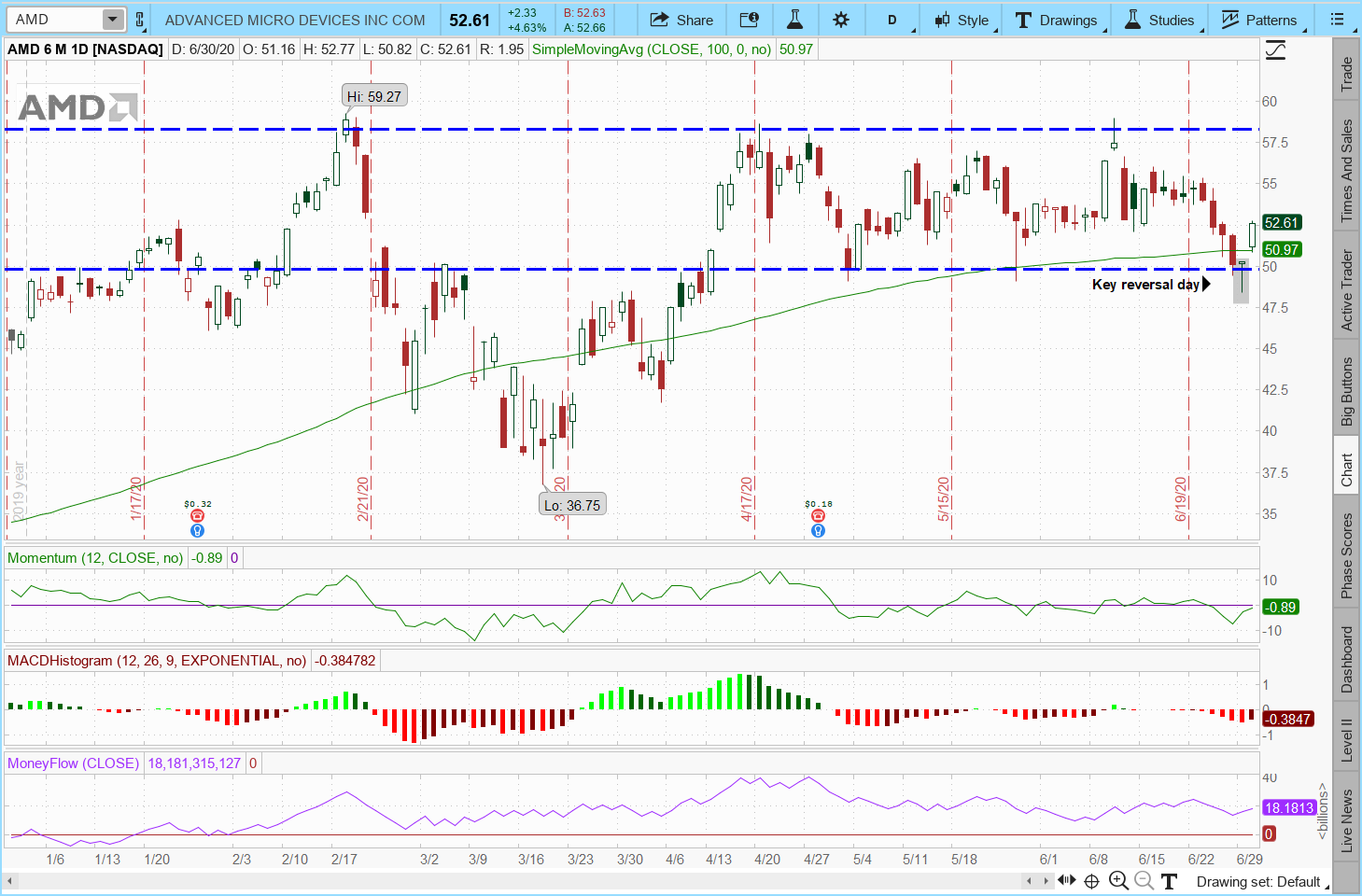Click the Share button in the toolbar
1362x896 pixels.
click(x=681, y=20)
